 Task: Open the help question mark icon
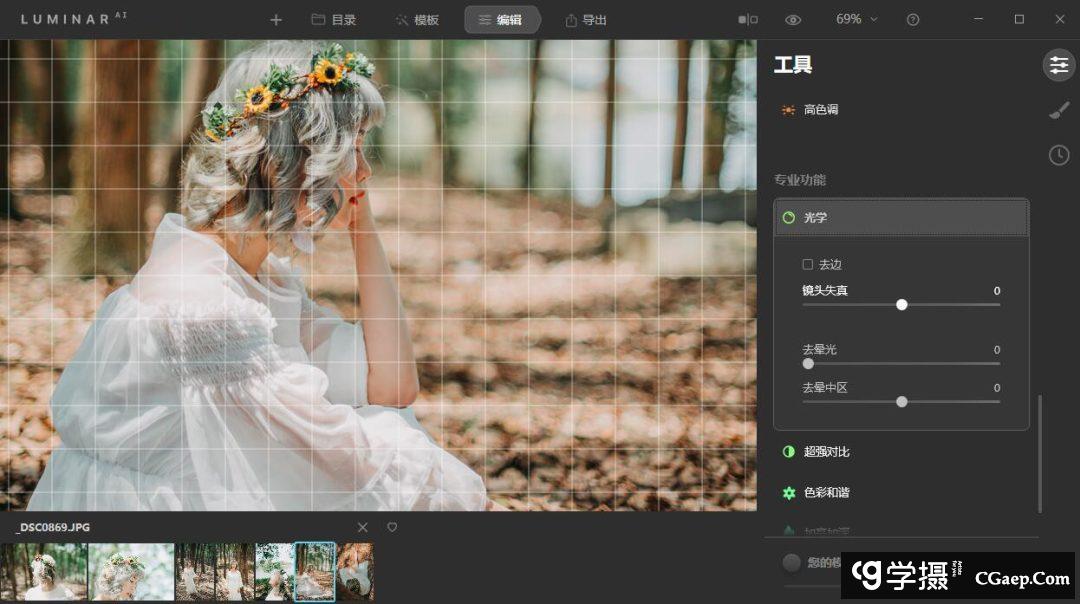coord(912,20)
